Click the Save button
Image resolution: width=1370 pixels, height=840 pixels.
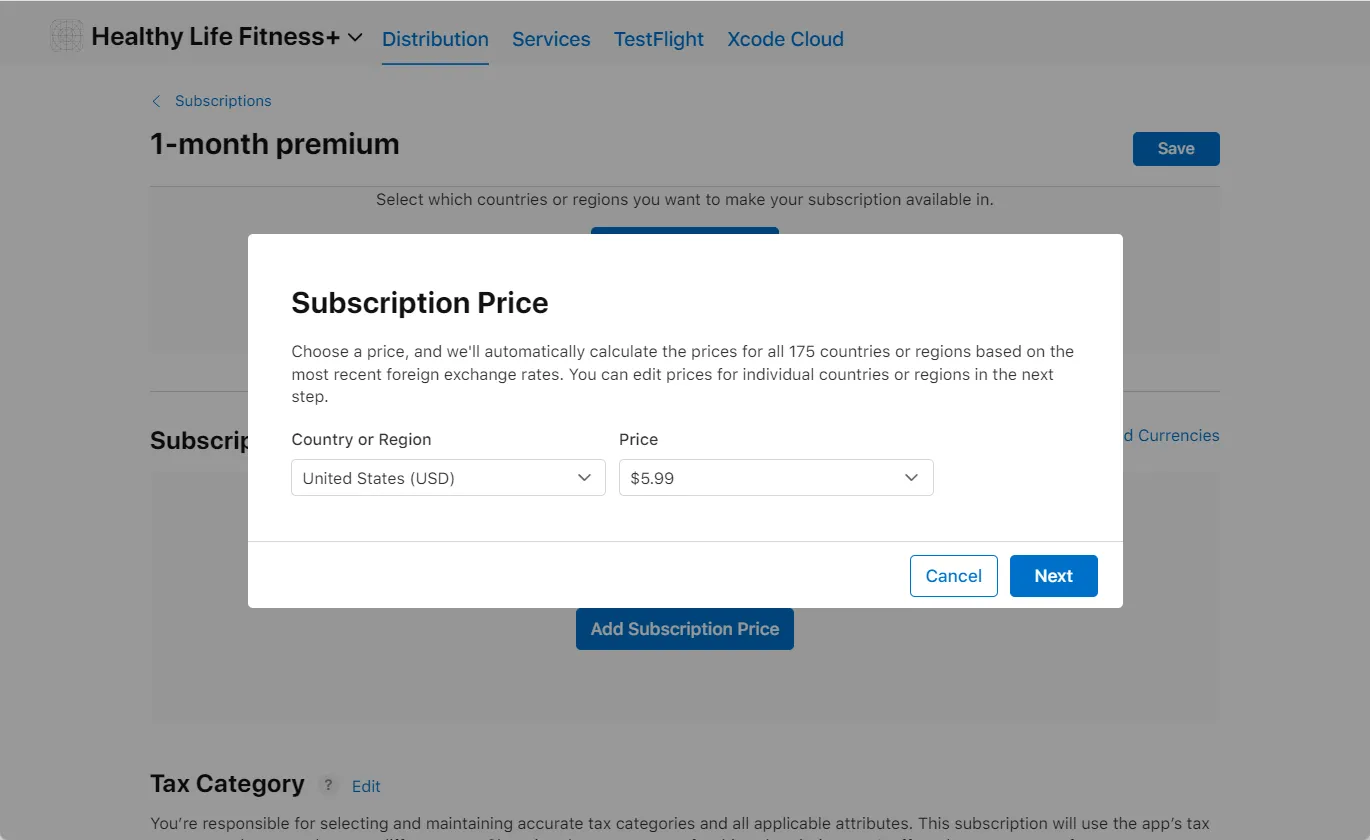[x=1176, y=148]
